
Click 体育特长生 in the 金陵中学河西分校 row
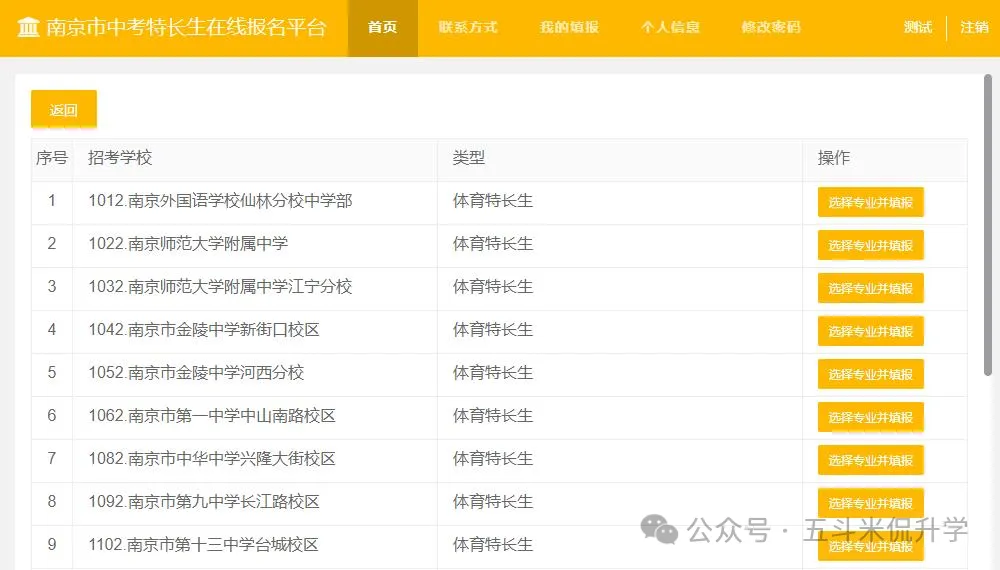click(493, 372)
